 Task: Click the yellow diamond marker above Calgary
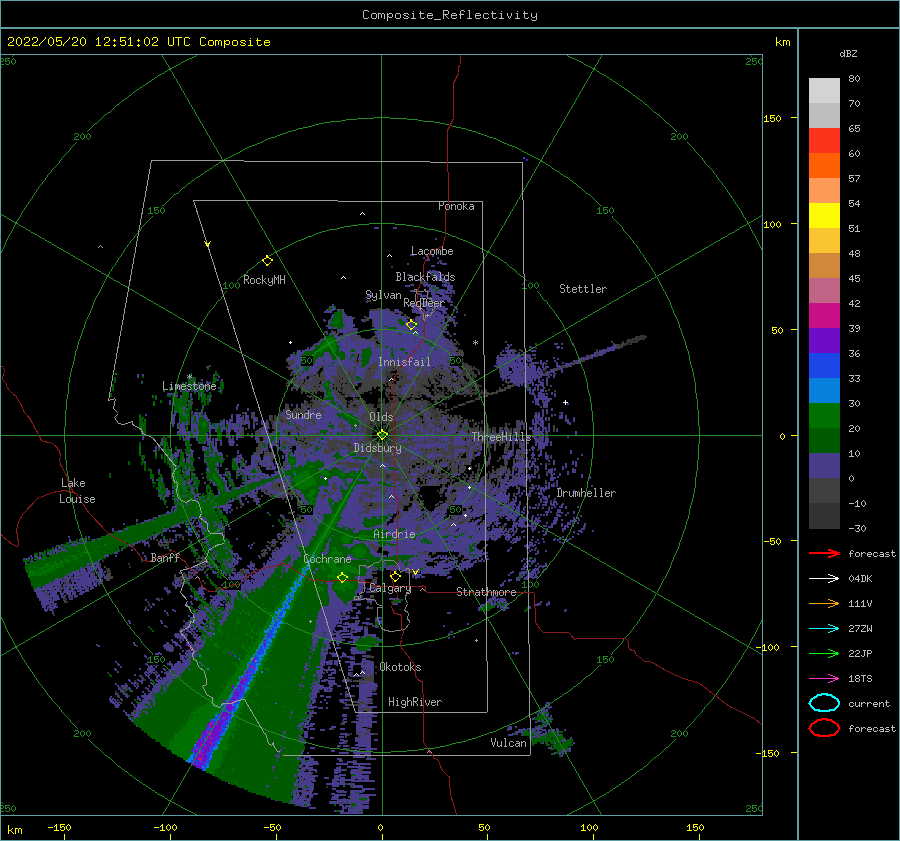click(x=395, y=576)
